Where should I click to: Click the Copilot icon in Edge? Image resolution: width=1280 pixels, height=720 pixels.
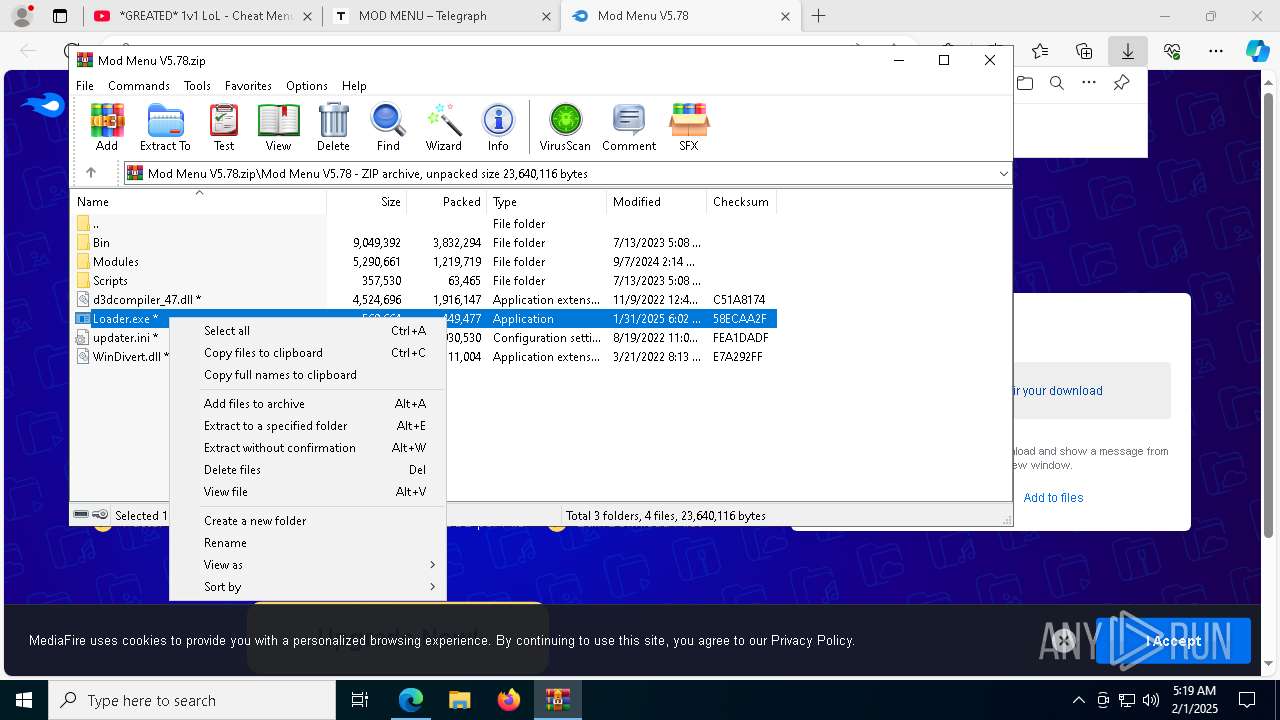(x=1257, y=51)
